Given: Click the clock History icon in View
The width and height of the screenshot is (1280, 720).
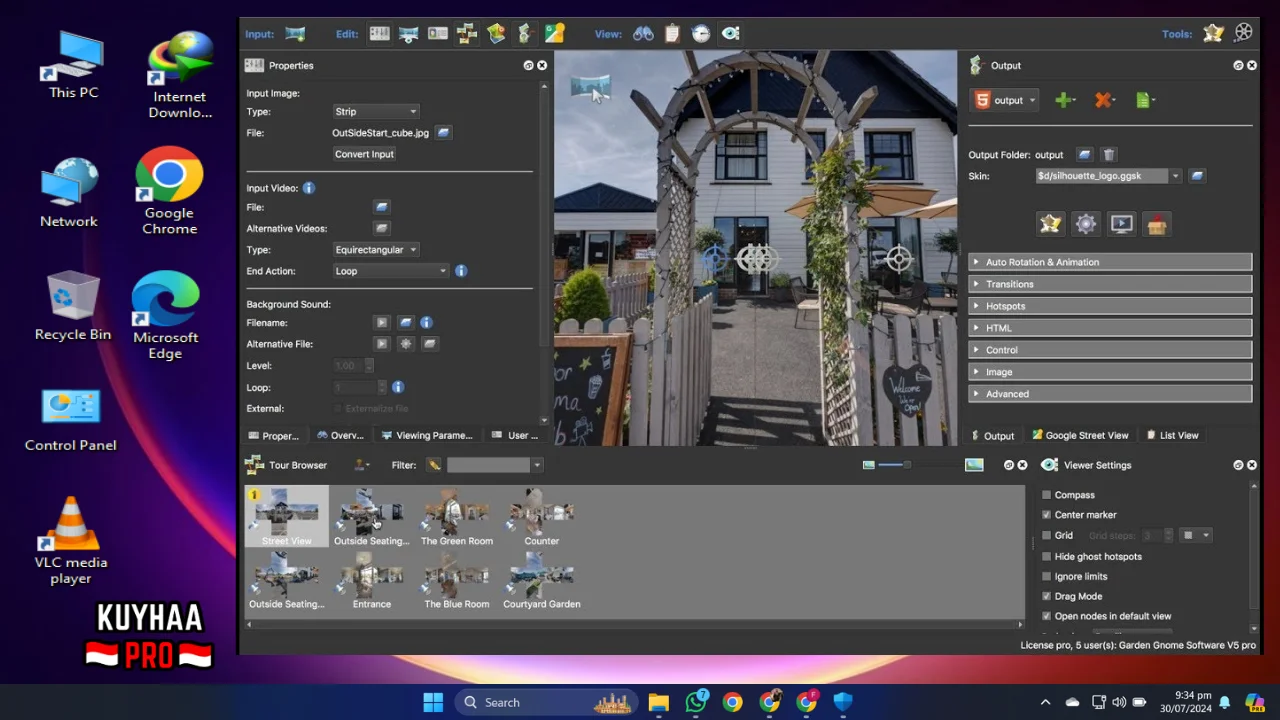Looking at the screenshot, I should [701, 34].
